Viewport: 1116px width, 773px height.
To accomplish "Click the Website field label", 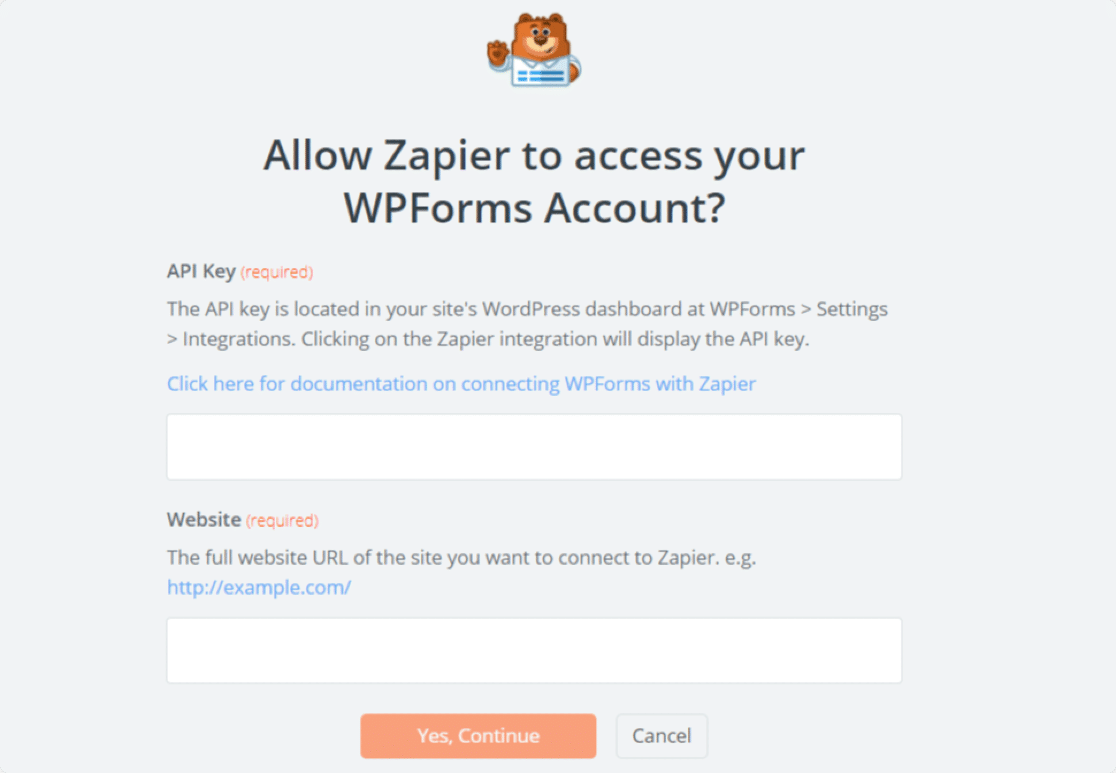I will [x=204, y=520].
